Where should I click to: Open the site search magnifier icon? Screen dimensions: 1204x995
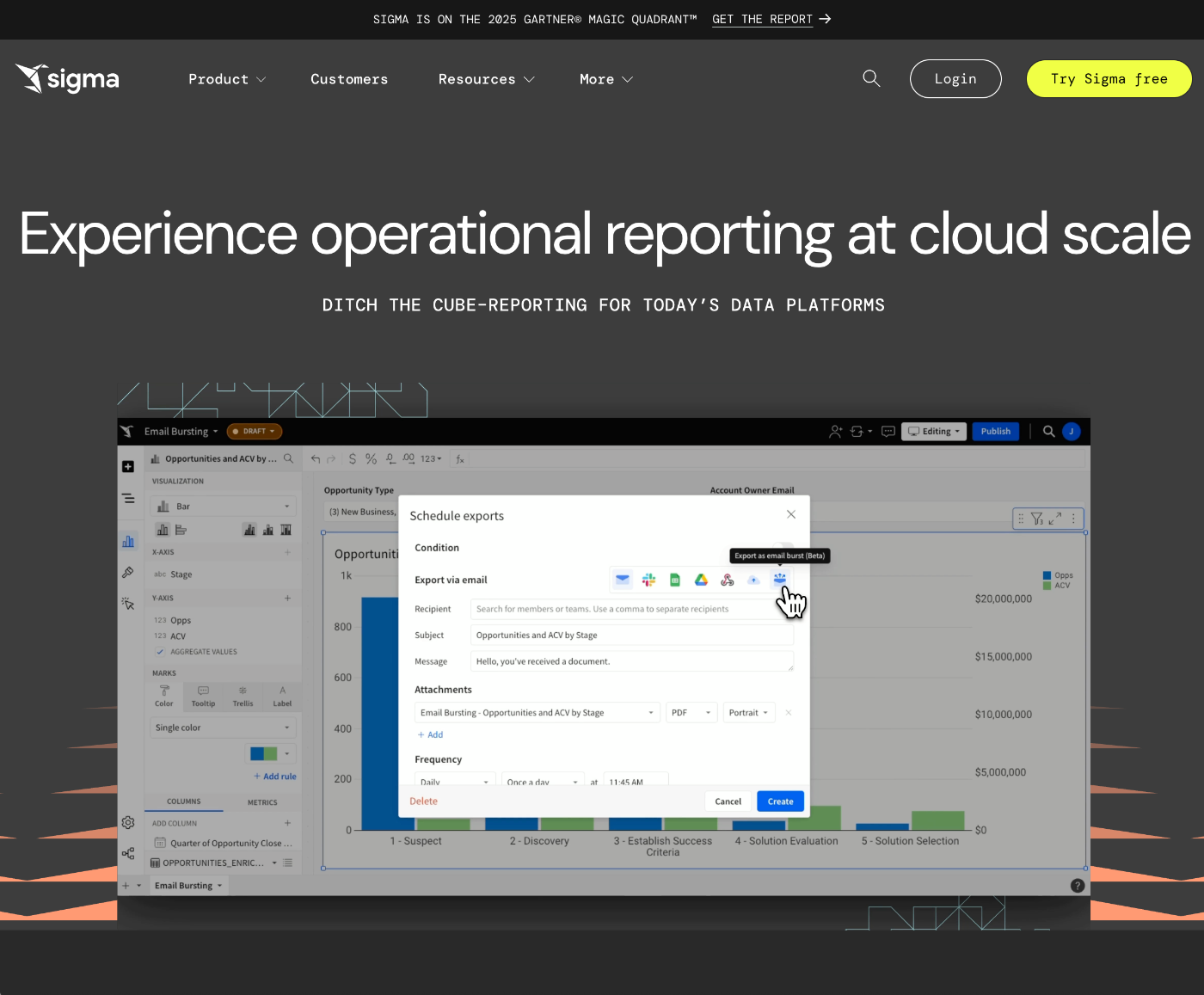pos(871,78)
